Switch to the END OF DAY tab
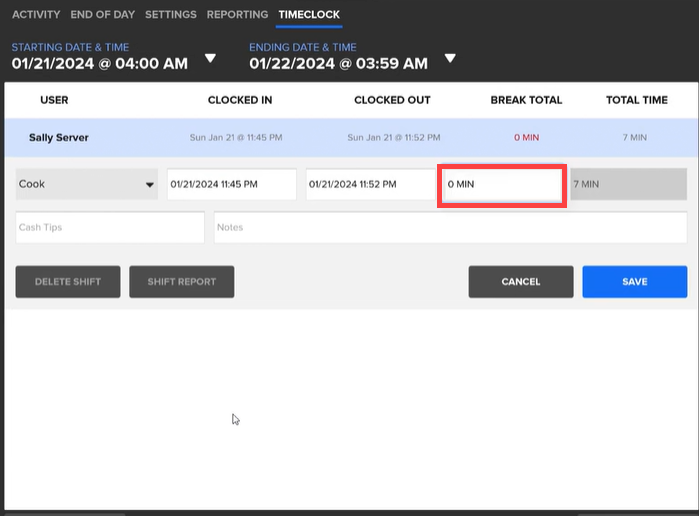Viewport: 699px width, 516px height. (103, 15)
